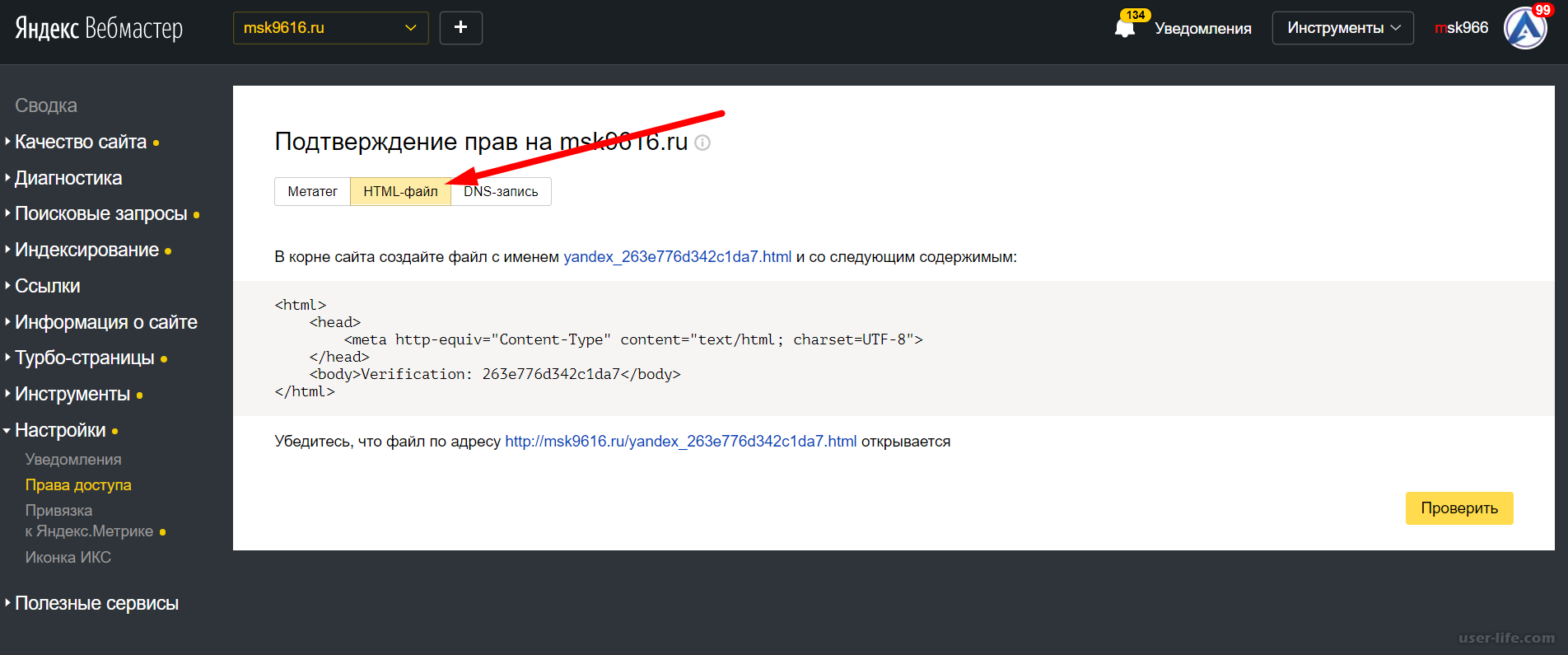The width and height of the screenshot is (1568, 655).
Task: Expand the Полезные сервисы section
Action: 96,603
